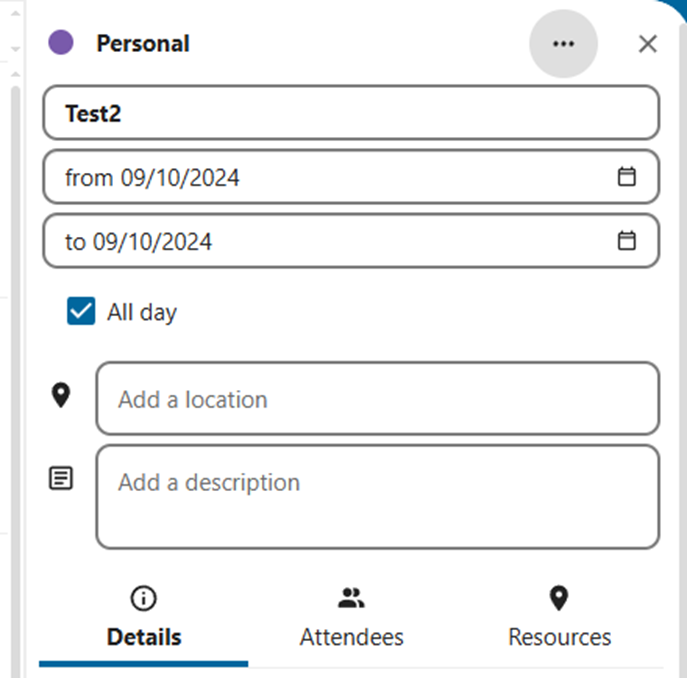Switch to the Attendees tab

click(x=351, y=637)
